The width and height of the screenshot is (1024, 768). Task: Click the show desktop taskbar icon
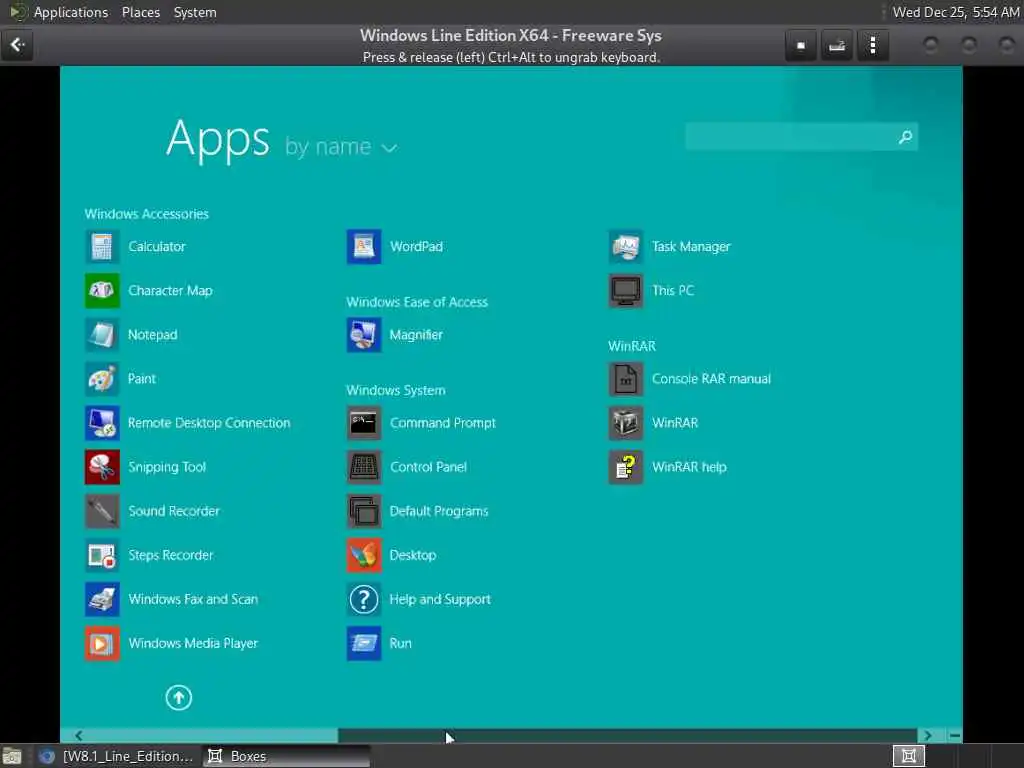12,756
